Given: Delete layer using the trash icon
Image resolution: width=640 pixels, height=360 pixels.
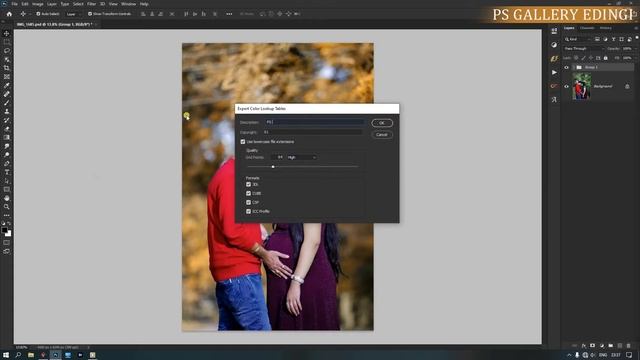Looking at the screenshot, I should tap(628, 346).
